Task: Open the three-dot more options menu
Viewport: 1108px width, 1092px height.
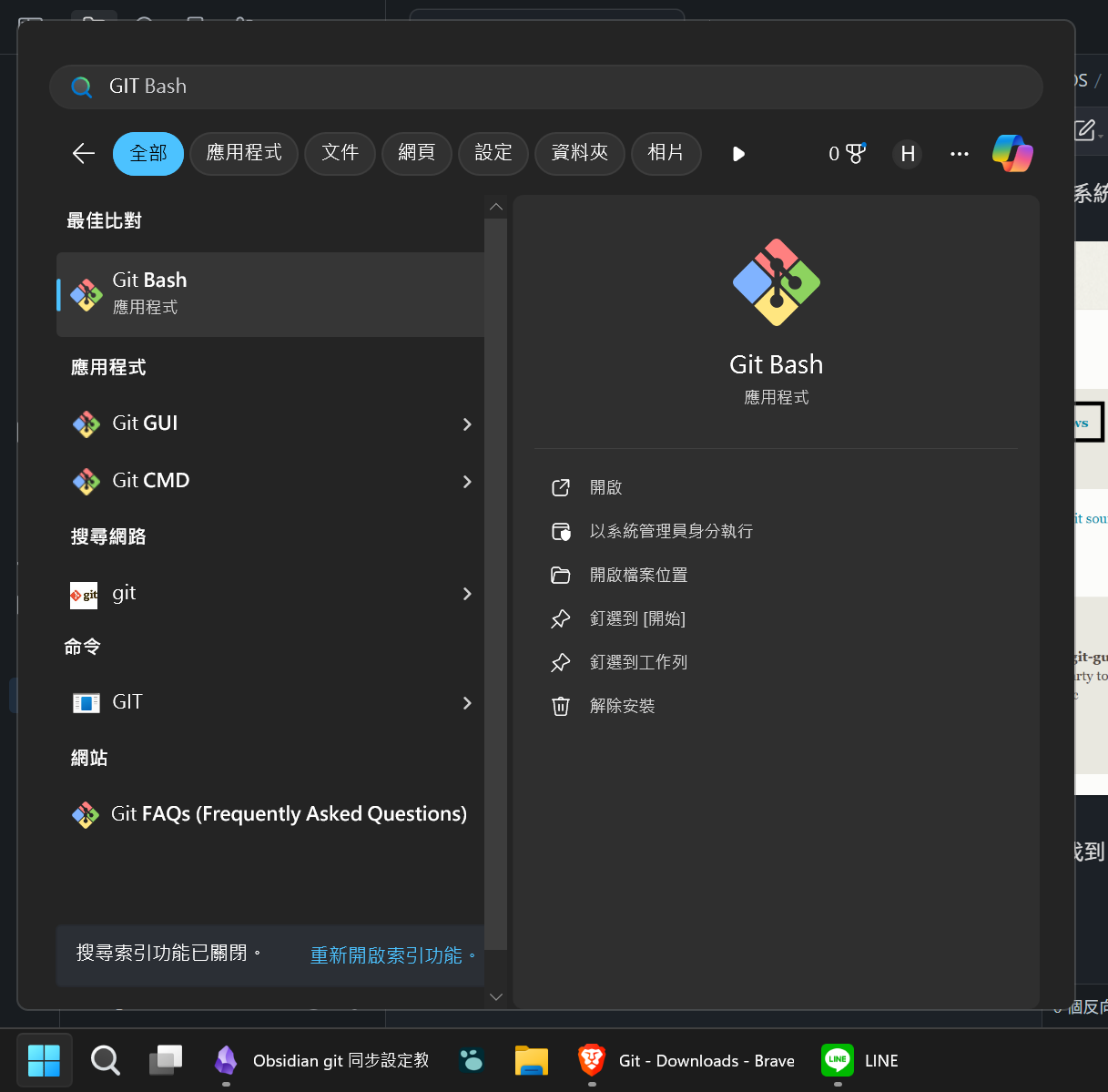Action: pos(960,154)
